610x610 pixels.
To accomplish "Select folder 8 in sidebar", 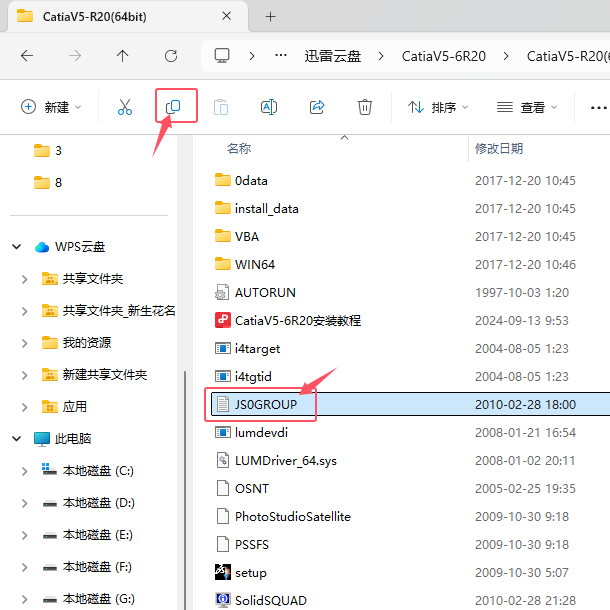I will 47,182.
